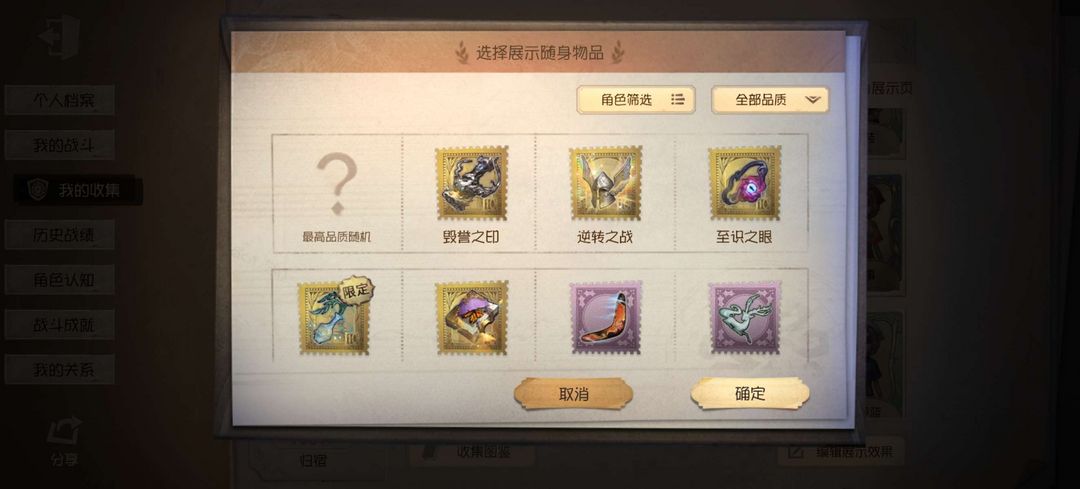
Task: Open the 个人档案 sidebar tab
Action: [x=60, y=101]
